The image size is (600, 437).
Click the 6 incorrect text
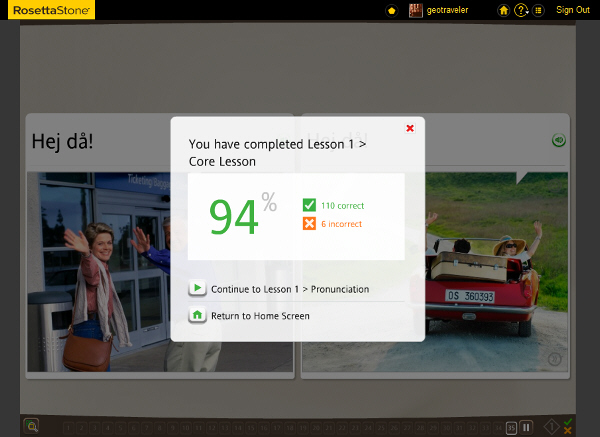click(341, 224)
